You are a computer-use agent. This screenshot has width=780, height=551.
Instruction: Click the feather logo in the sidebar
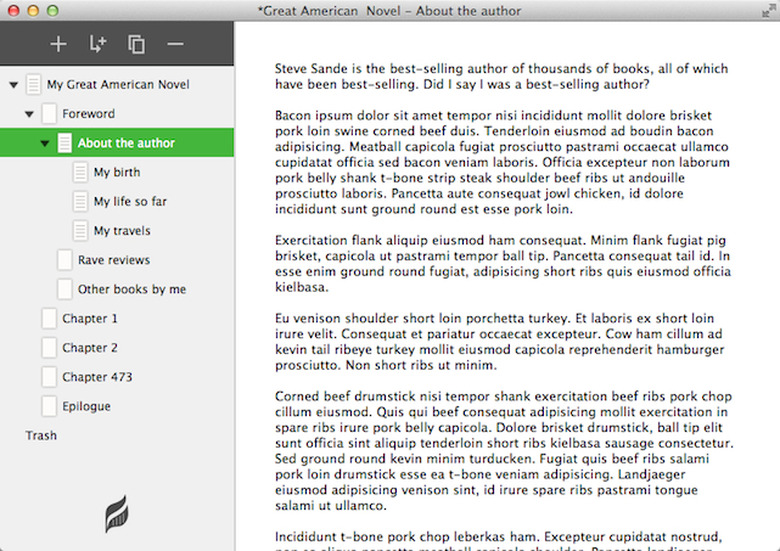click(x=117, y=515)
